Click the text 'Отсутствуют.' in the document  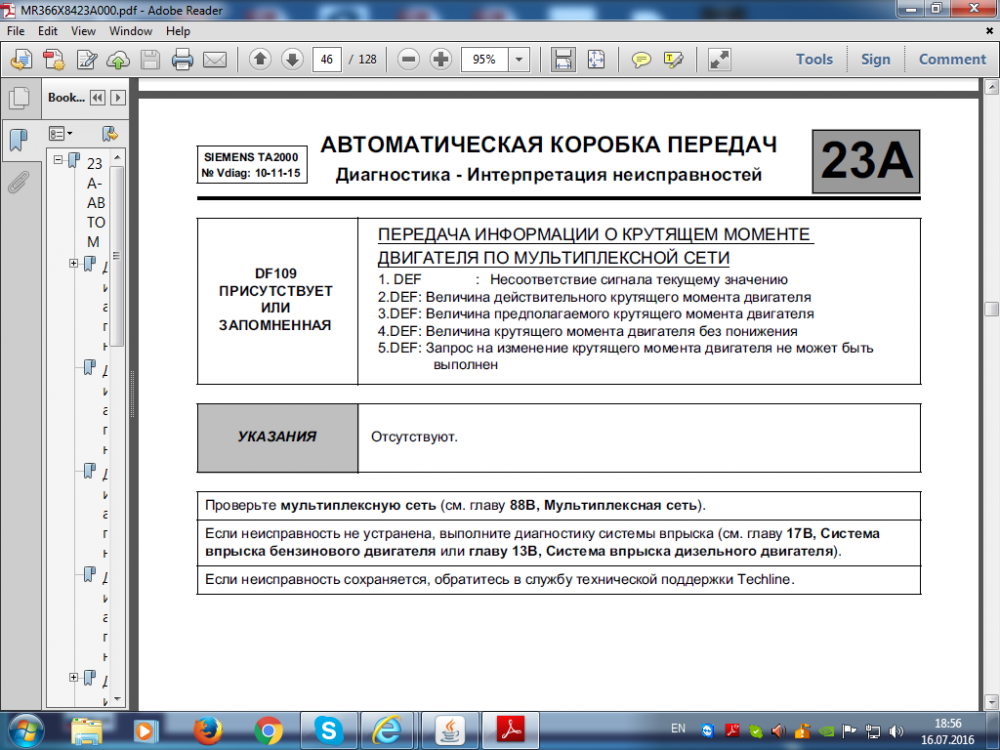[x=415, y=437]
